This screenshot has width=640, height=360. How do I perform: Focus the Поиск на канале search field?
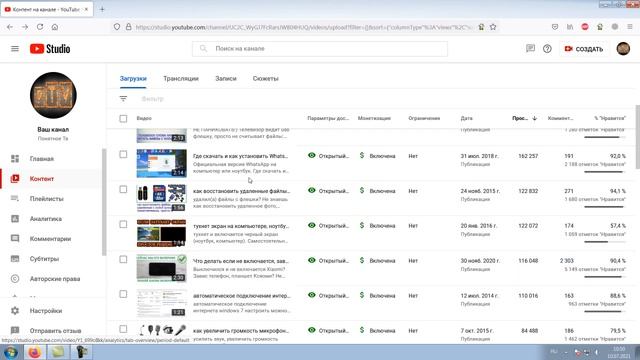click(x=320, y=49)
